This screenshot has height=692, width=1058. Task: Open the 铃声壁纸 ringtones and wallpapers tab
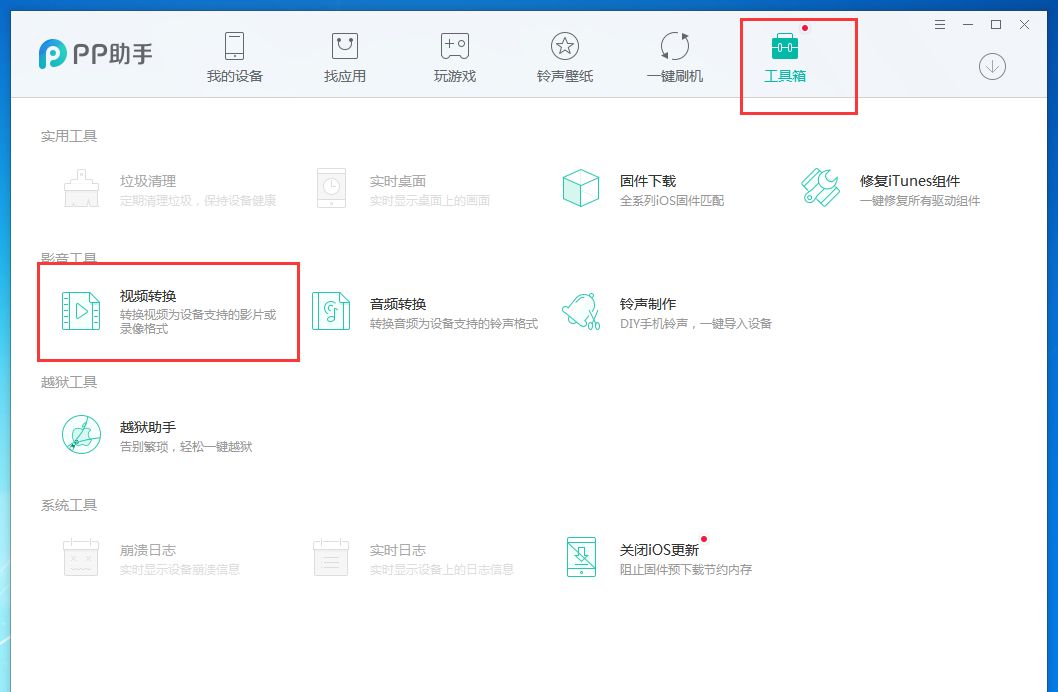click(564, 55)
